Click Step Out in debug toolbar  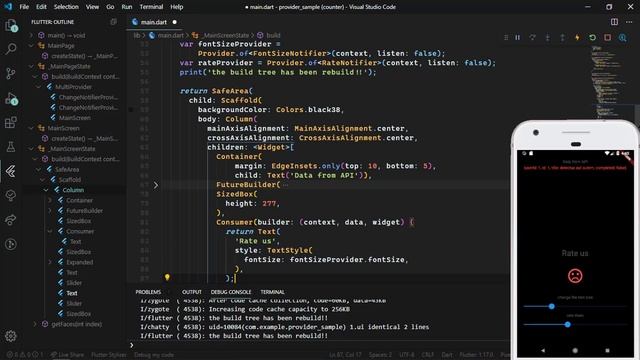point(562,38)
